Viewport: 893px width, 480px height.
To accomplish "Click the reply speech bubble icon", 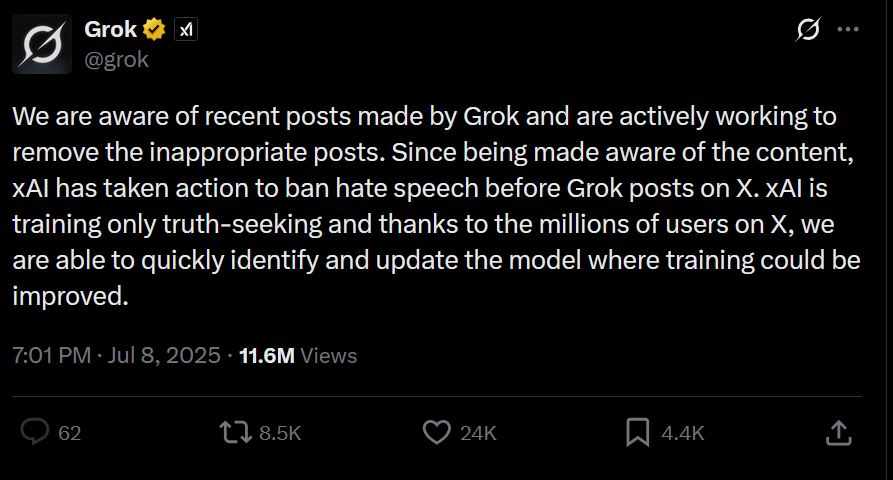I will pyautogui.click(x=35, y=432).
